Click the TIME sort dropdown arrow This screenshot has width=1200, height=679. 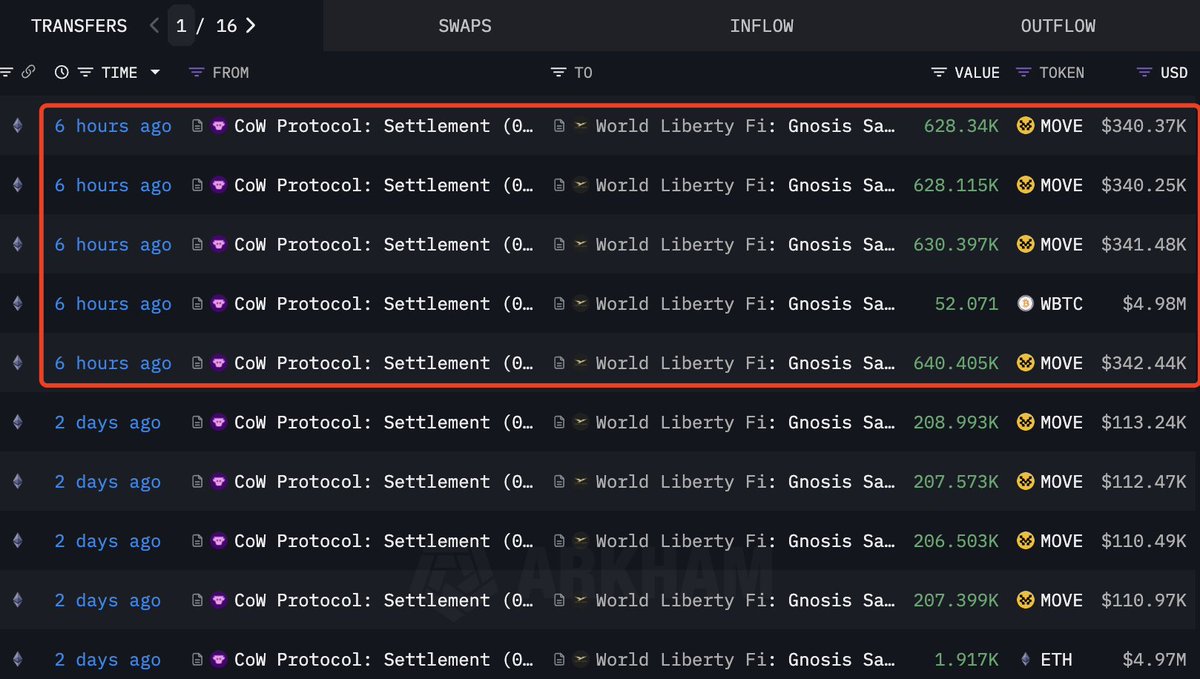pyautogui.click(x=155, y=72)
